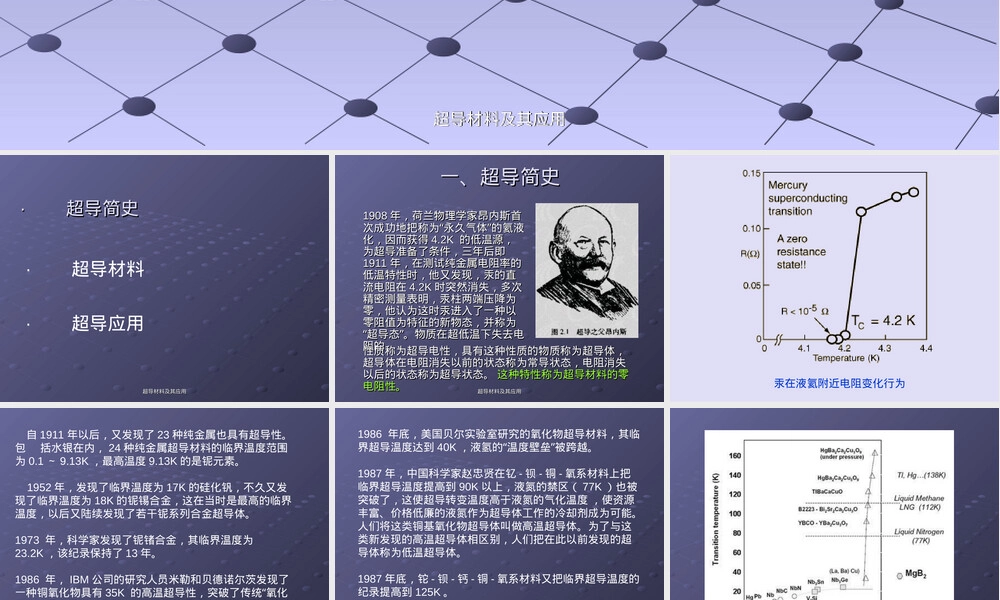Click the paragraph starting 1908 年，荷兰物理学家
This screenshot has width=1000, height=600.
443,281
